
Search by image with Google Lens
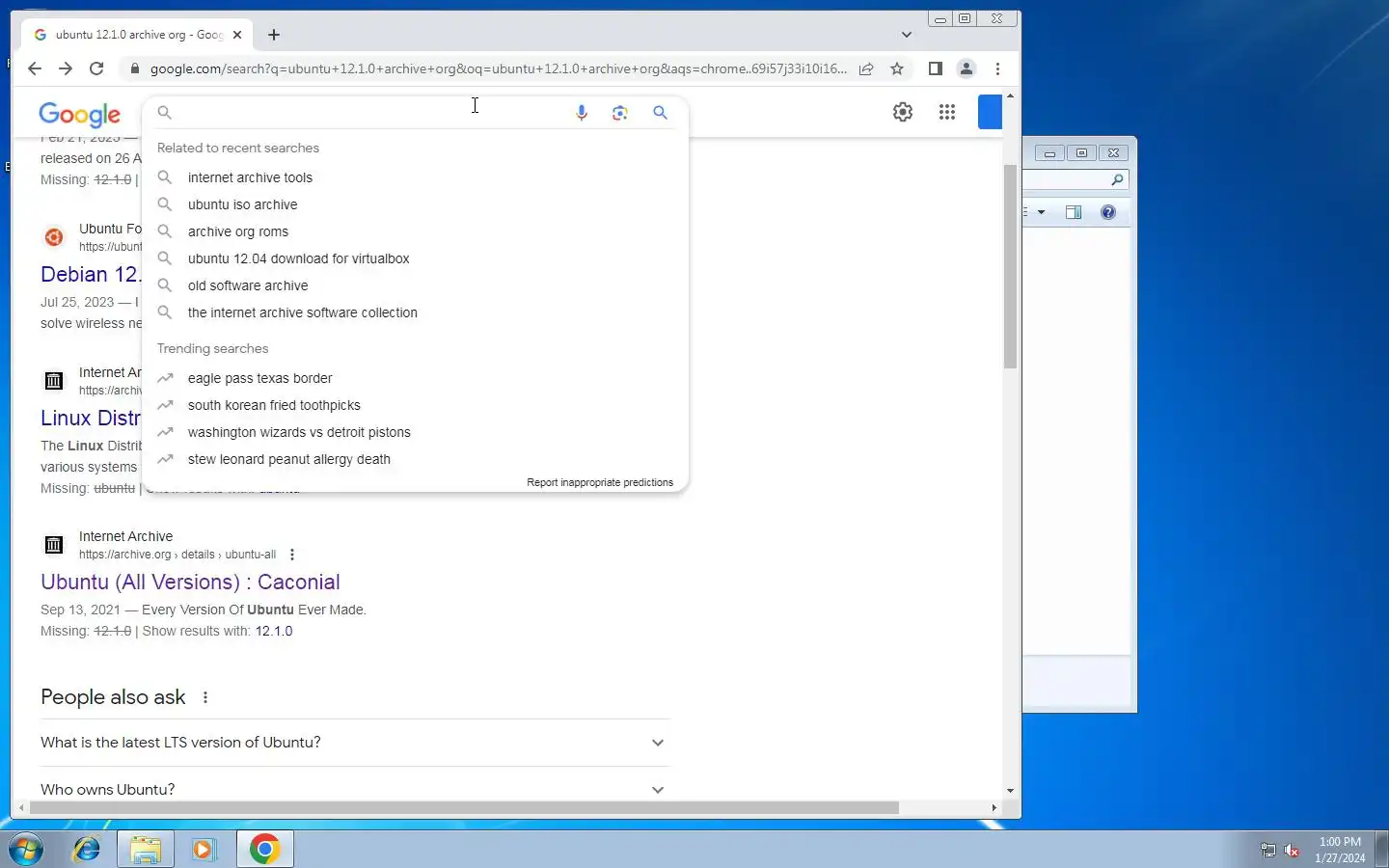point(620,113)
